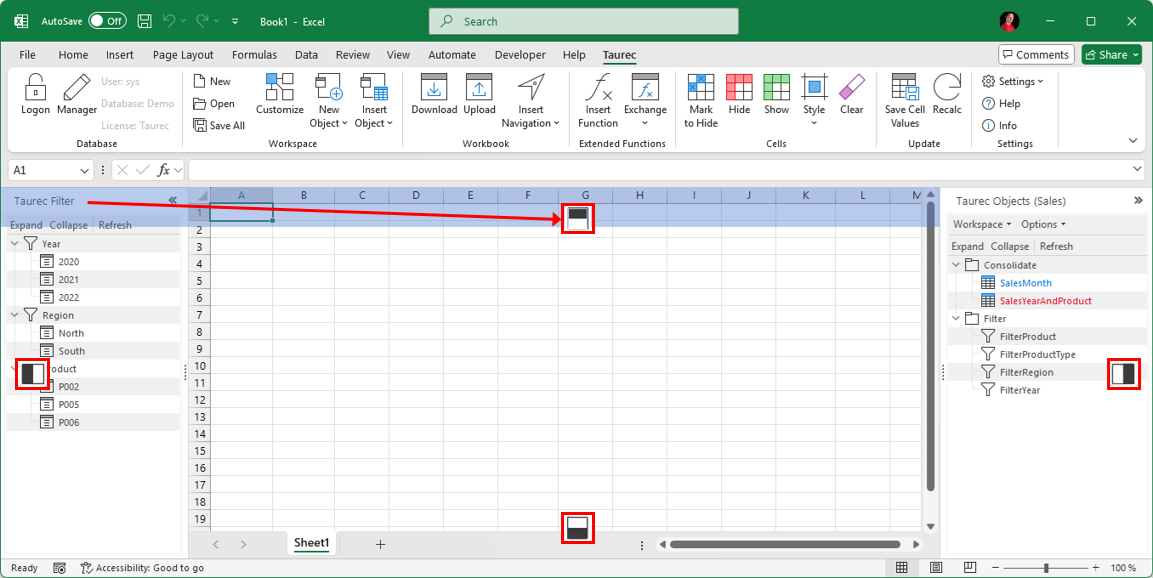Click the Logon padlock icon
The image size is (1153, 578).
pos(35,88)
